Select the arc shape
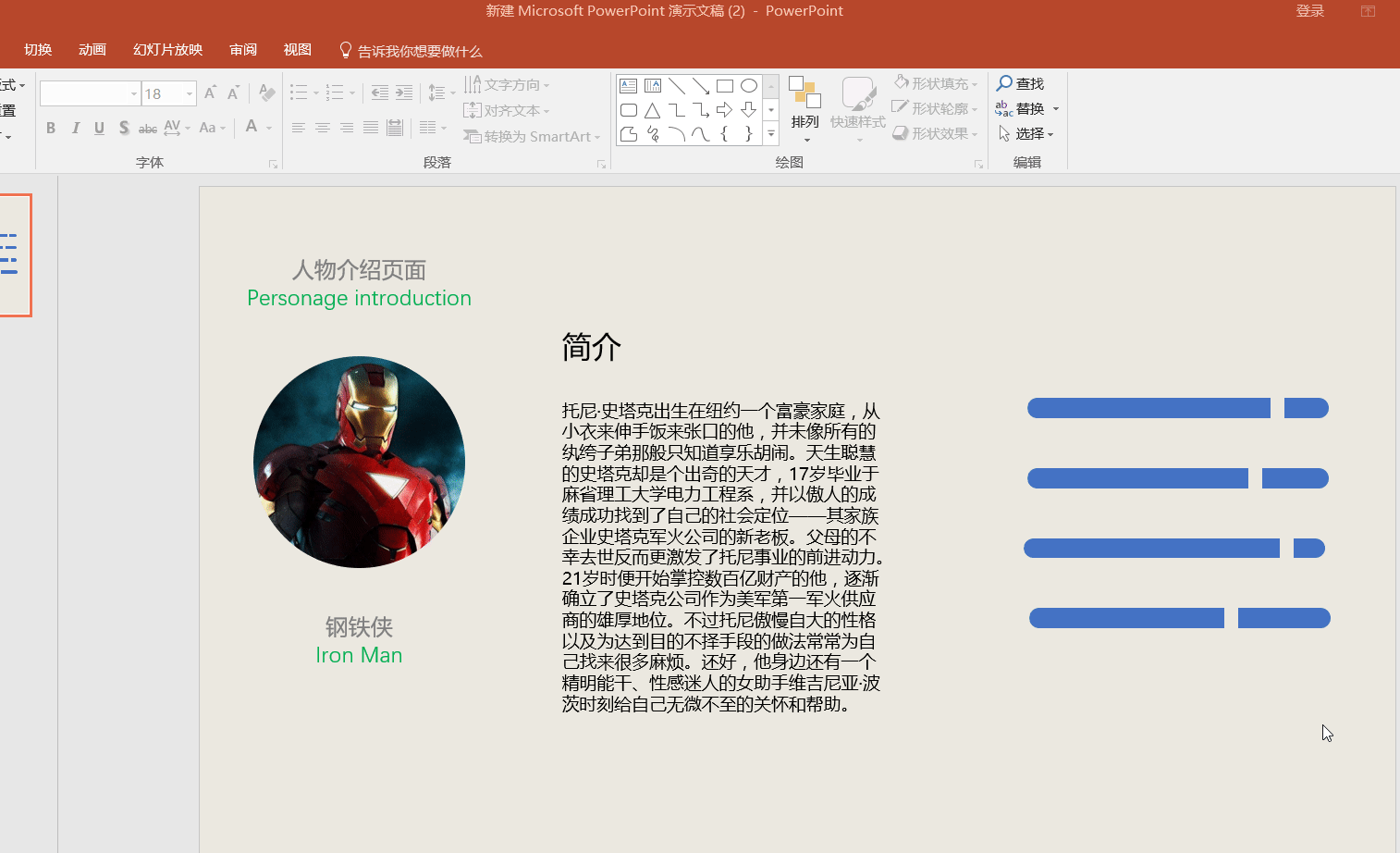 pos(677,134)
